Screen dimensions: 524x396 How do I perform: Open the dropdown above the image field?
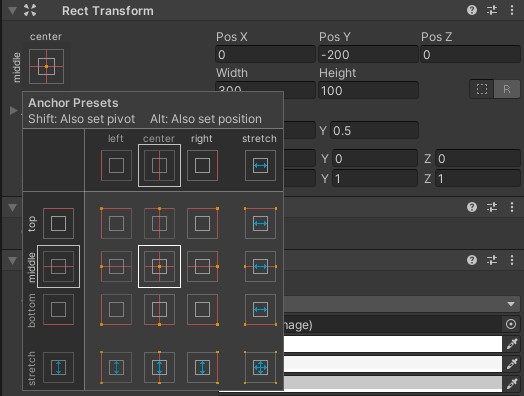tap(401, 304)
